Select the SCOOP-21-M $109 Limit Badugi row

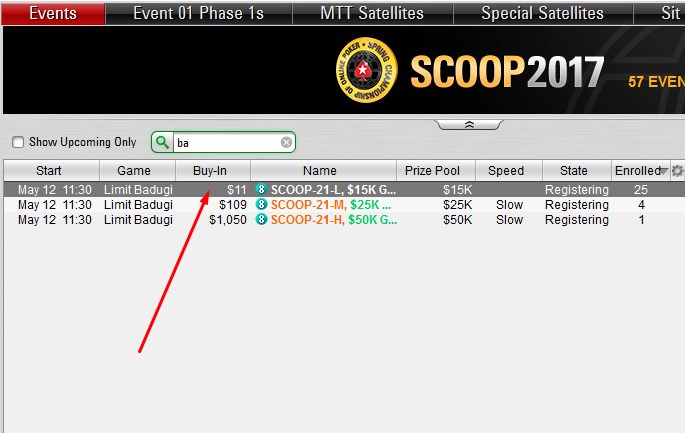344,205
